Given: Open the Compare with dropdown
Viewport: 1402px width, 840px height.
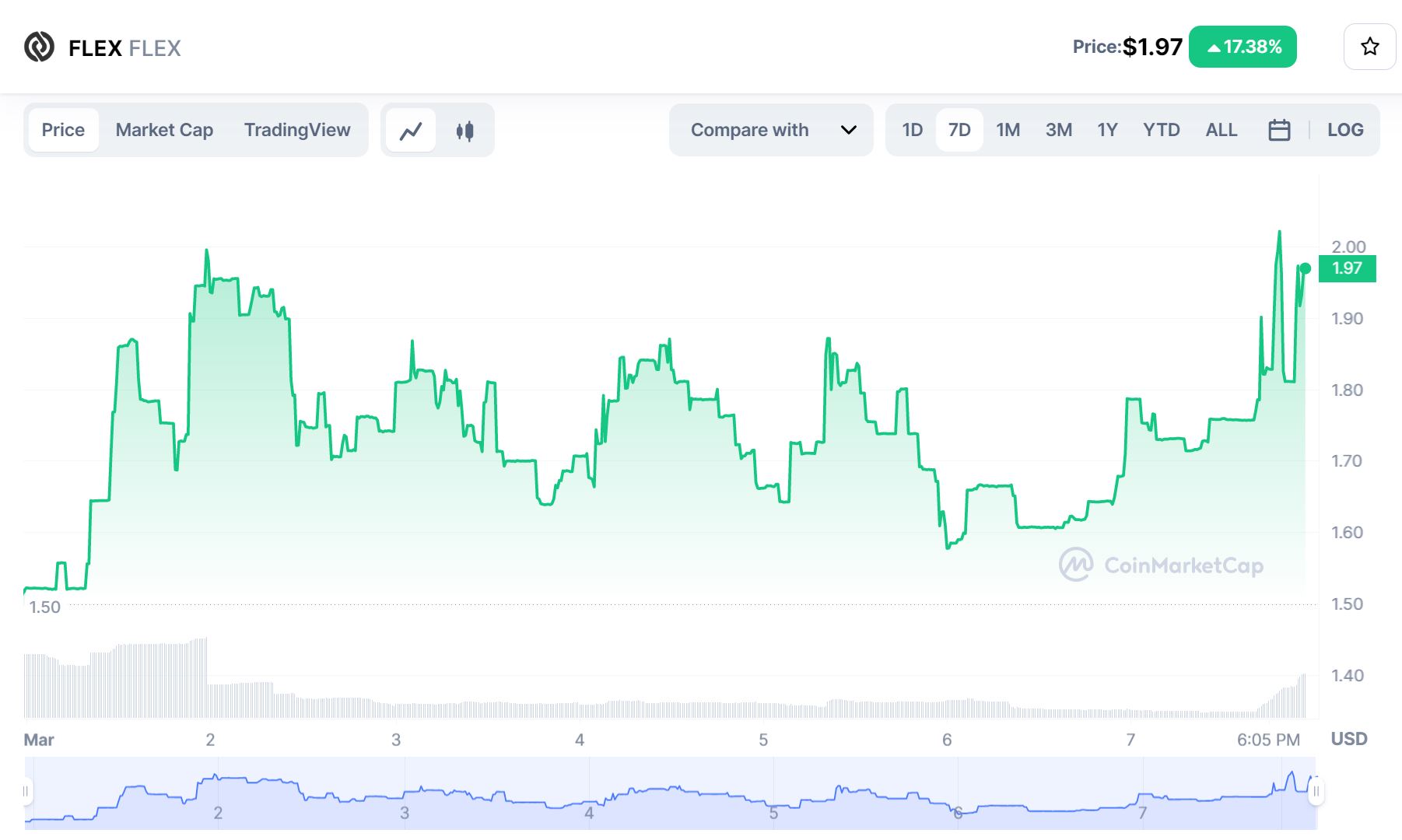Looking at the screenshot, I should [x=771, y=130].
